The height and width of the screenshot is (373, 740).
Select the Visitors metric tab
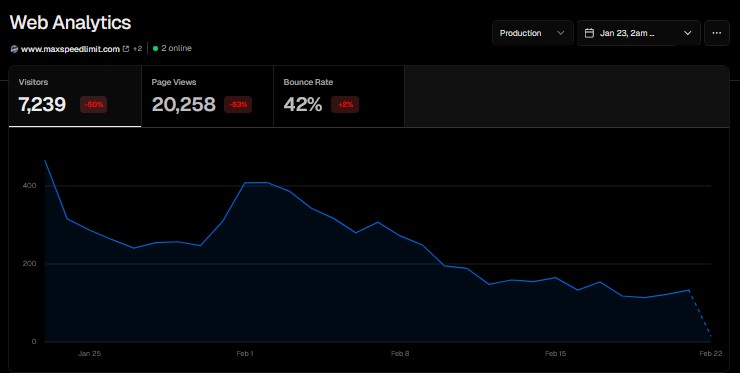pyautogui.click(x=75, y=97)
